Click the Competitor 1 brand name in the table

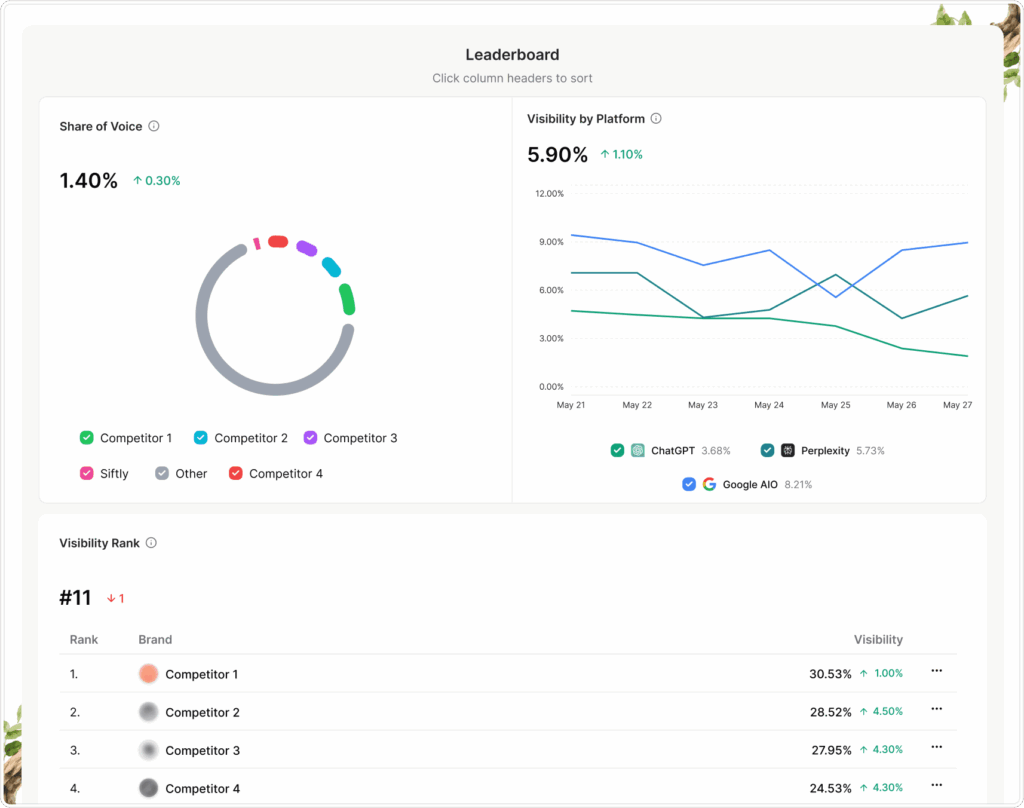coord(201,674)
